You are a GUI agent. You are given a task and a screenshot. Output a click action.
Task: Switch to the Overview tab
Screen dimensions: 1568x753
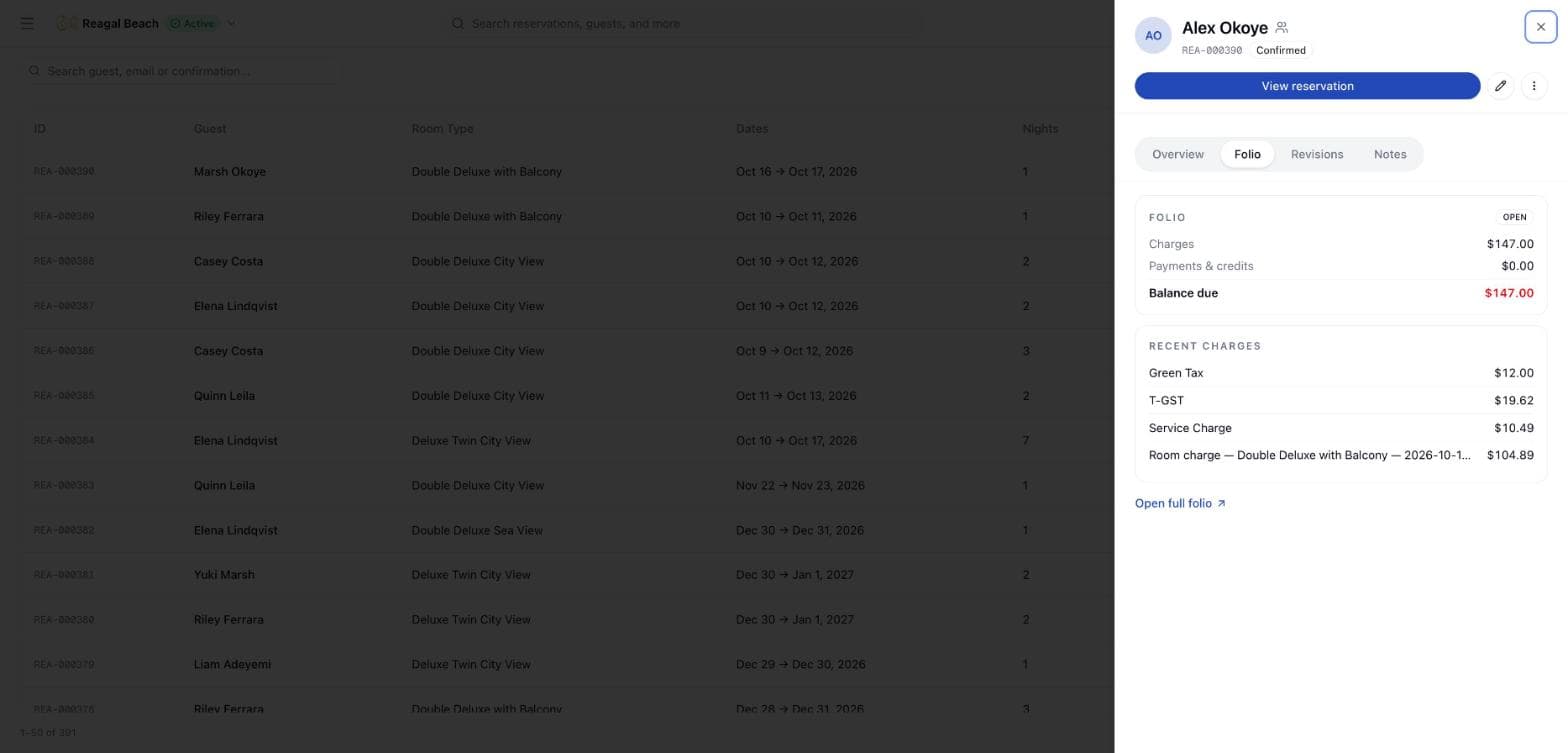(x=1177, y=154)
